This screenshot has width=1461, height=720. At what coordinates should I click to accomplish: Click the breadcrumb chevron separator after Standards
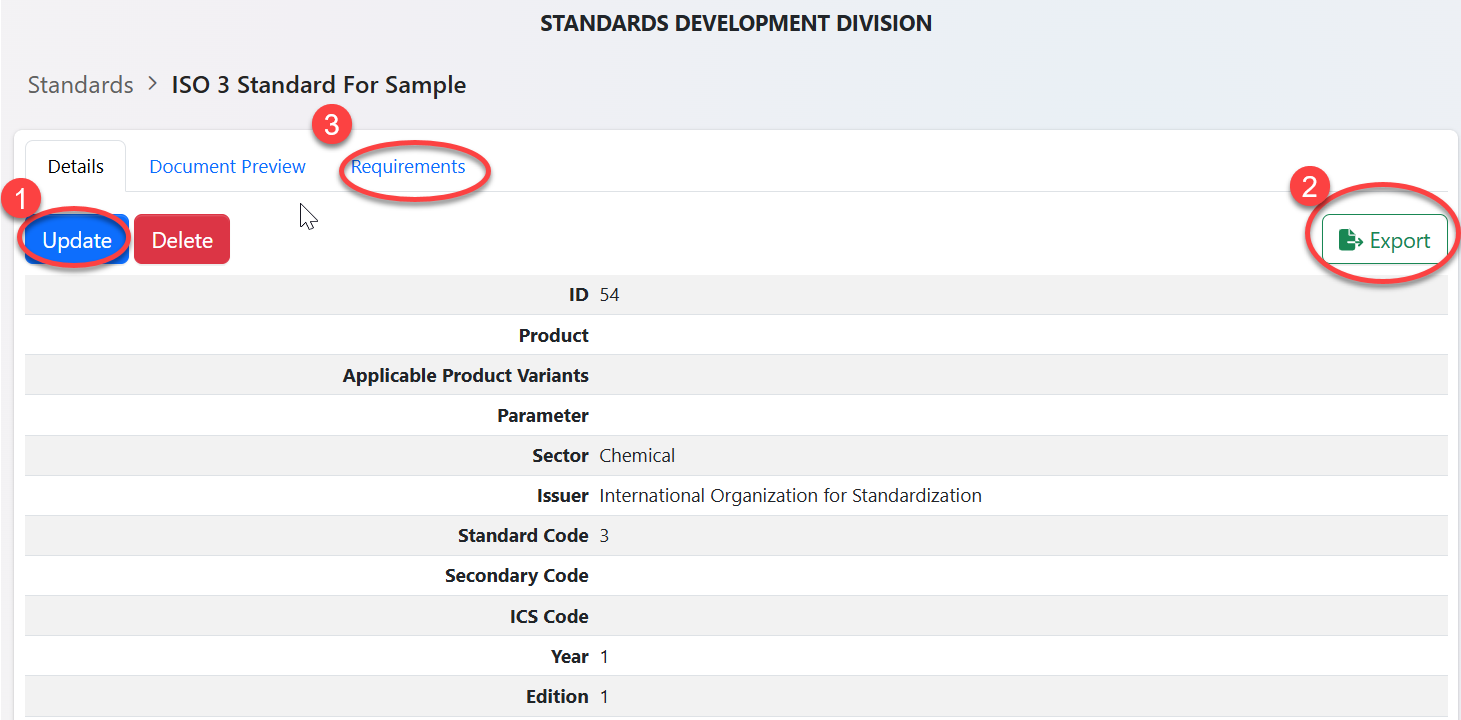coord(152,84)
